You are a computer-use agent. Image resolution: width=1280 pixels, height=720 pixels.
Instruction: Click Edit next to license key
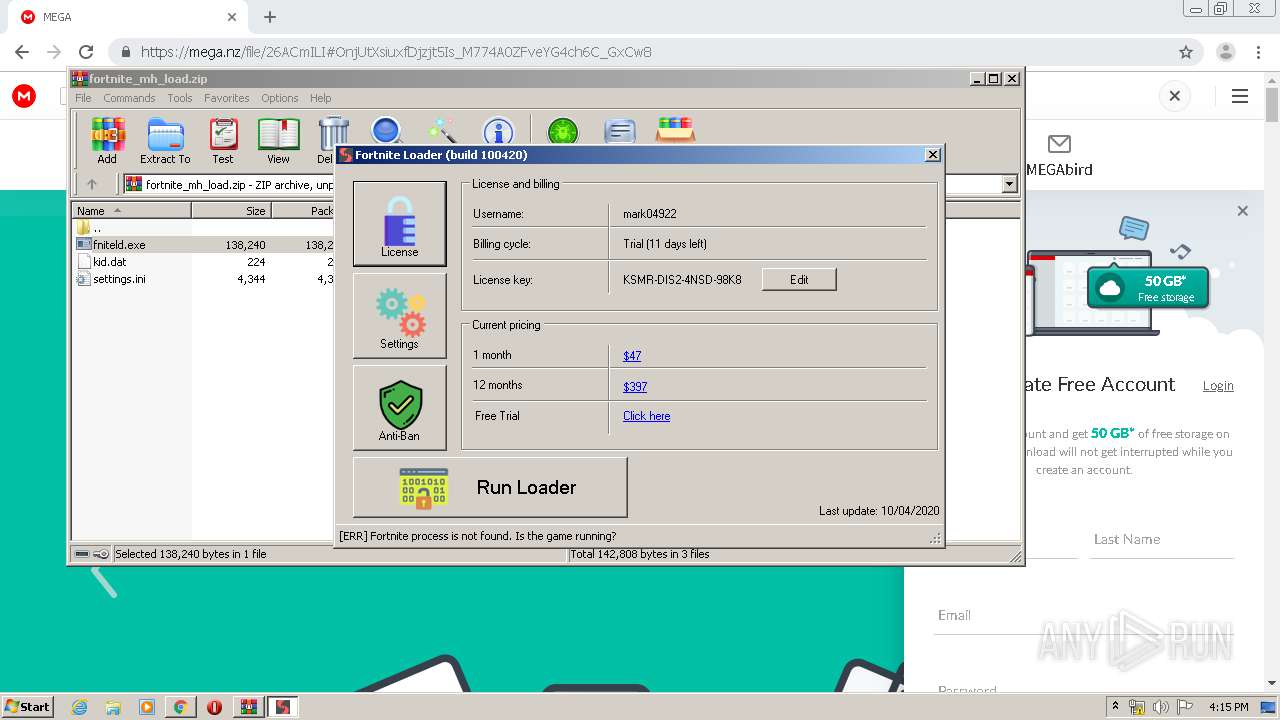pos(799,280)
